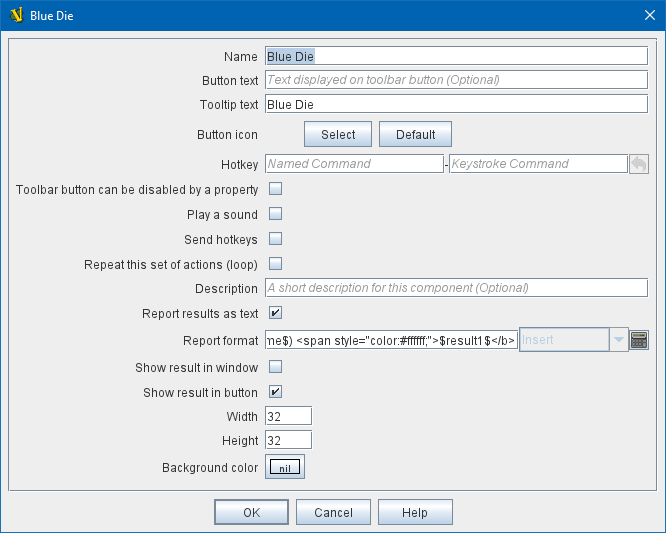The image size is (666, 533).
Task: Uncheck Report results as text
Action: coord(275,313)
